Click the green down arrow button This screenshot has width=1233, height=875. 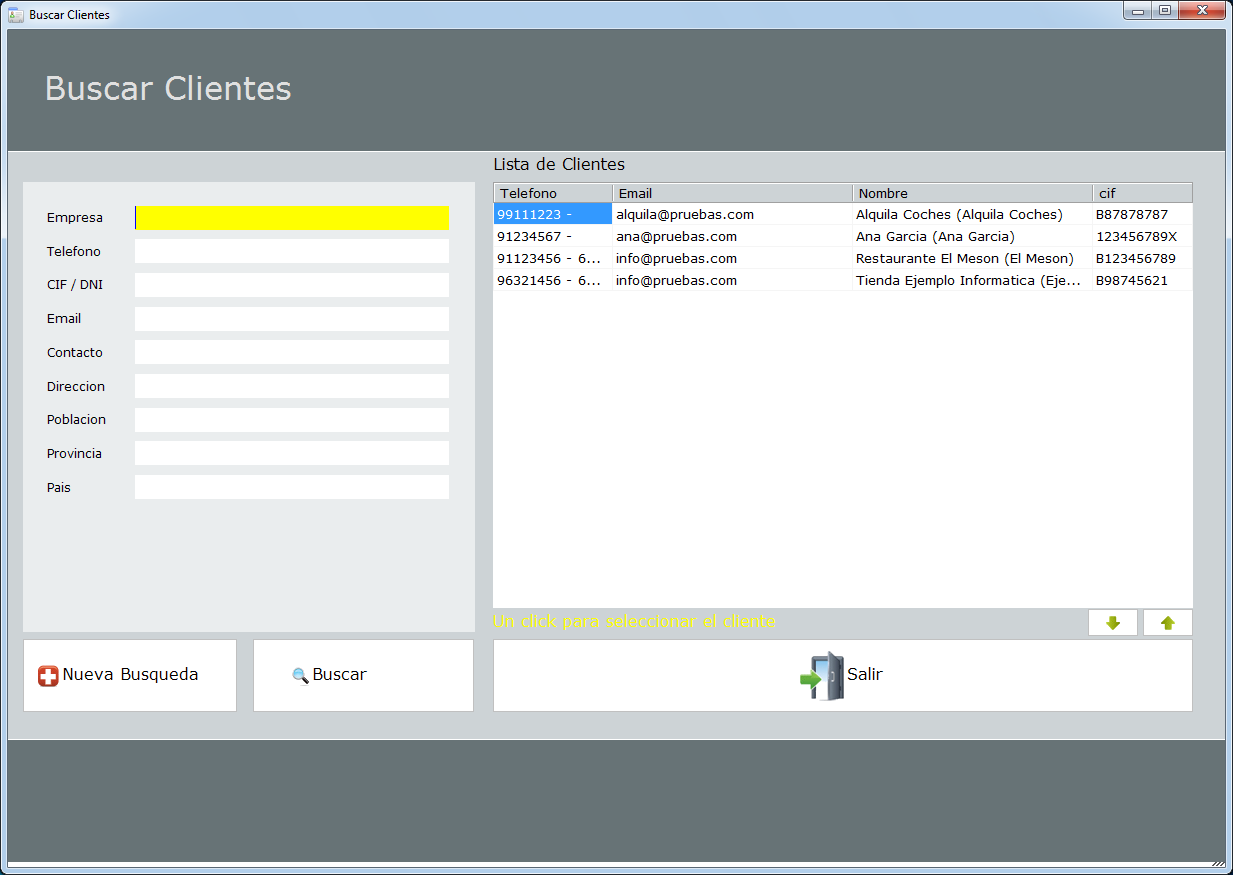[x=1112, y=623]
